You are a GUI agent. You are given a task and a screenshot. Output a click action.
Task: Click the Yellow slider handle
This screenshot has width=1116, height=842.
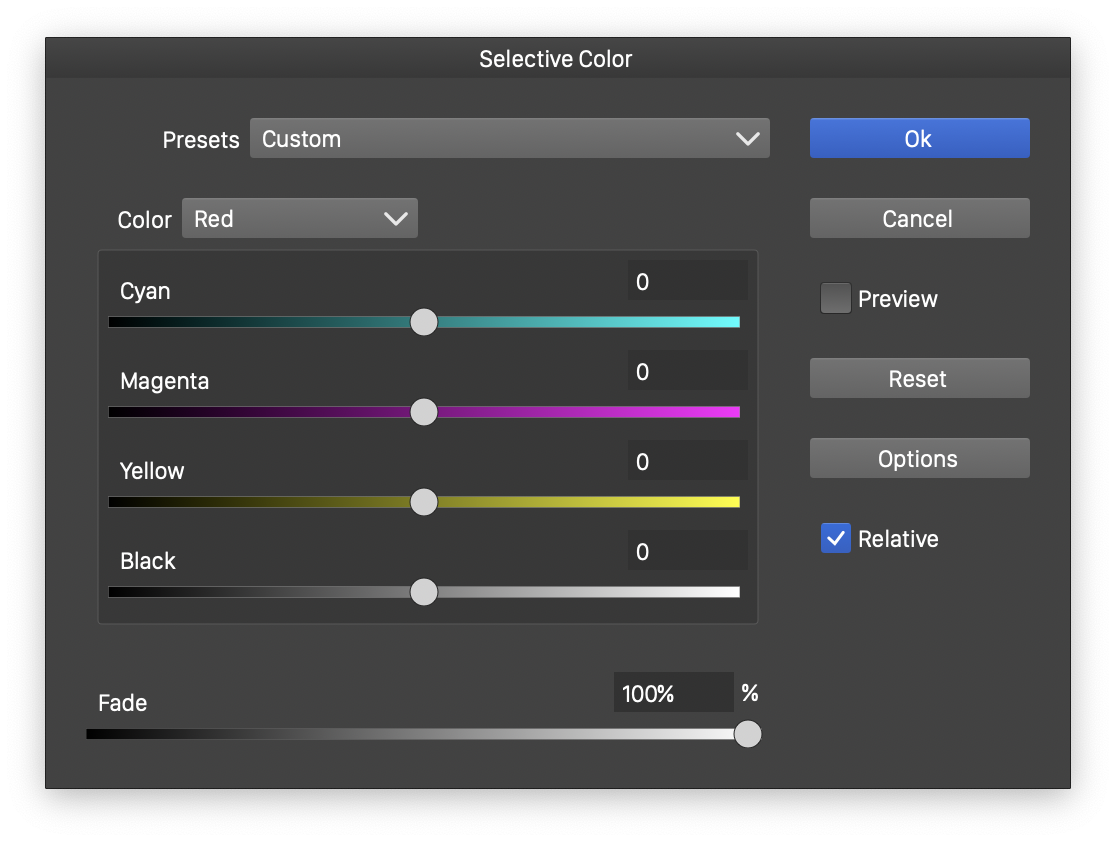pos(424,502)
